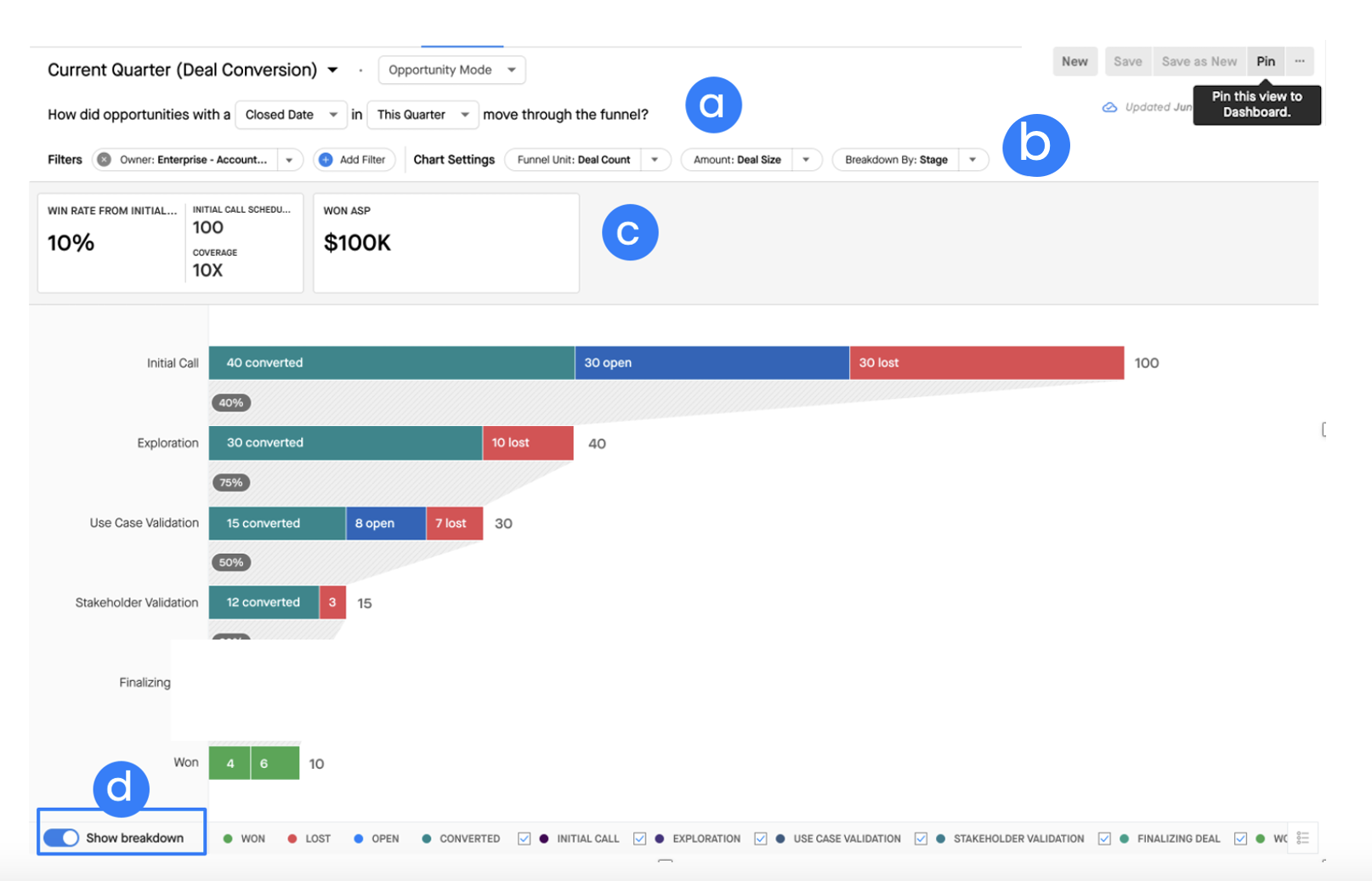Expand the Funnel Unit dropdown arrow

tap(655, 160)
